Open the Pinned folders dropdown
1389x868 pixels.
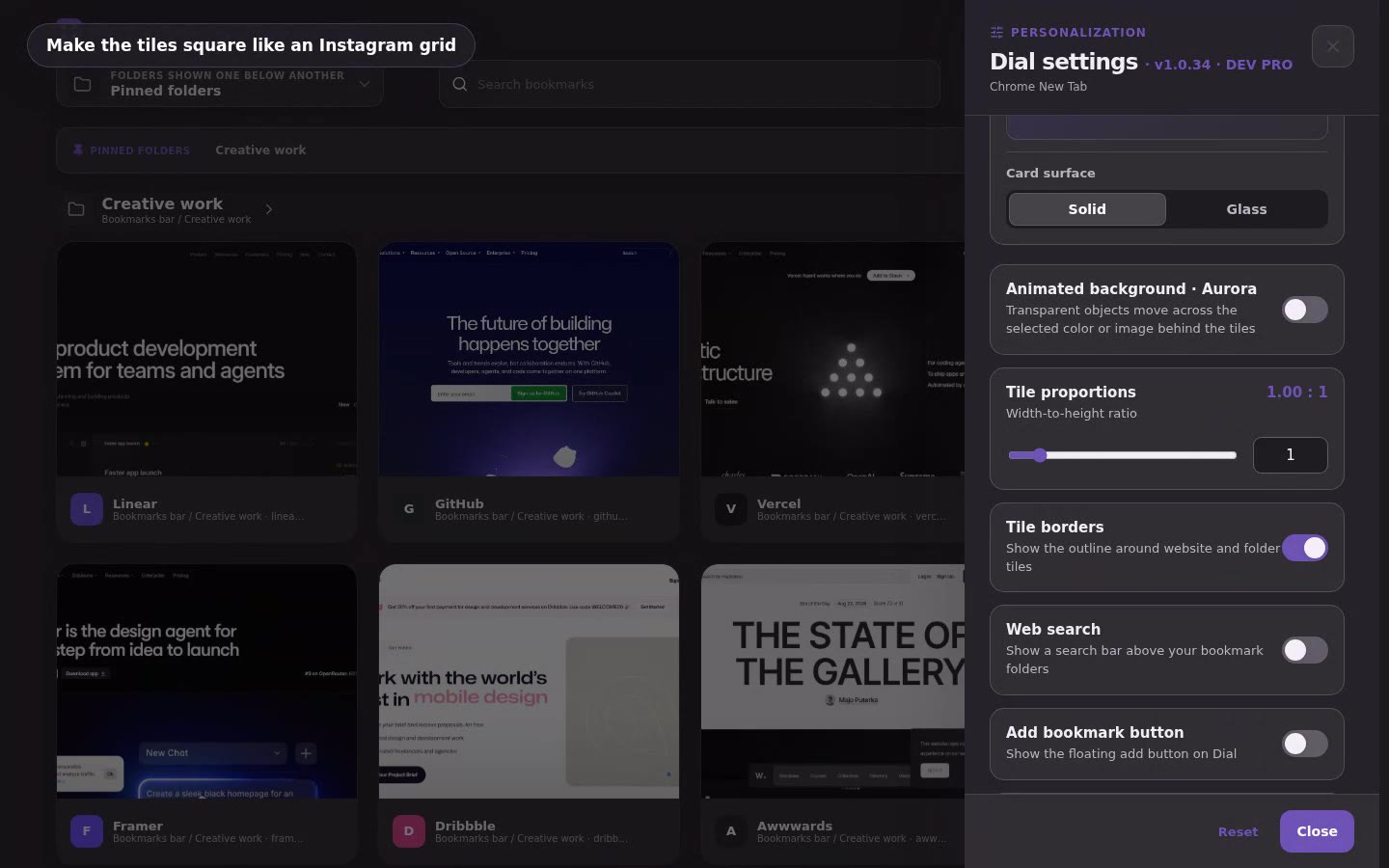click(x=219, y=84)
